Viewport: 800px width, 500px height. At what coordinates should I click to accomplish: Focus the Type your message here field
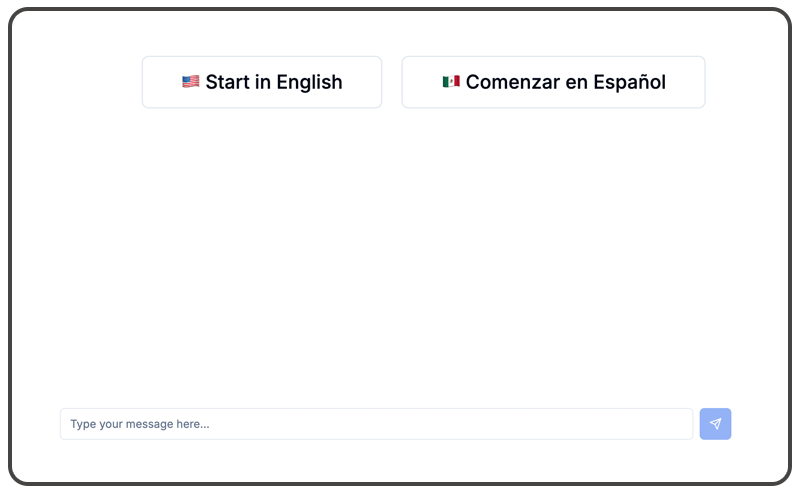pyautogui.click(x=377, y=423)
